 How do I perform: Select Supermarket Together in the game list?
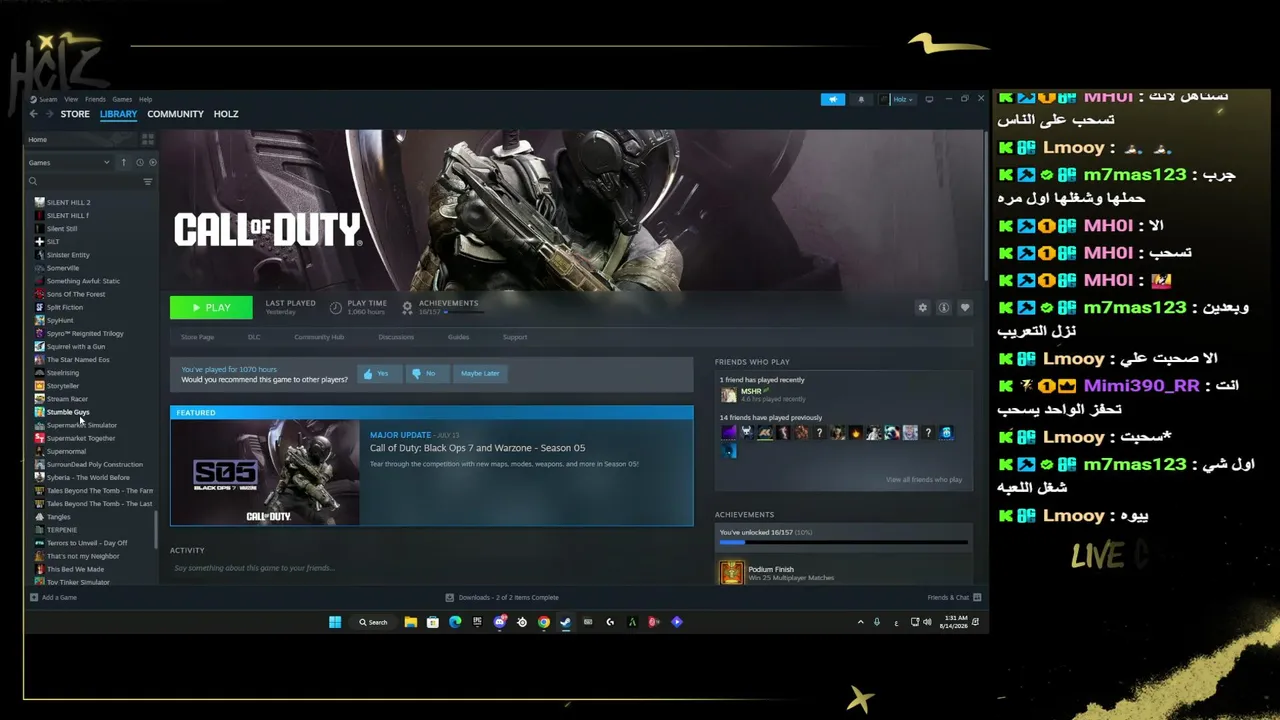pos(81,438)
